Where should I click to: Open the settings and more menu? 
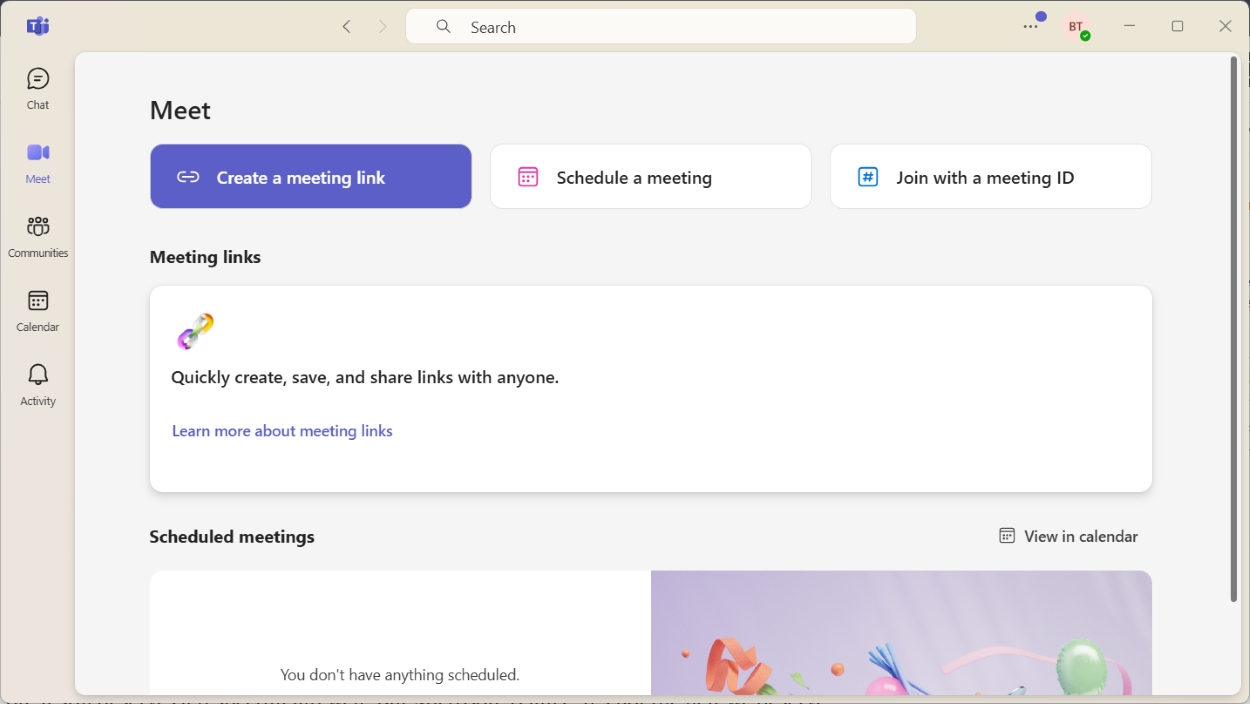(1030, 26)
